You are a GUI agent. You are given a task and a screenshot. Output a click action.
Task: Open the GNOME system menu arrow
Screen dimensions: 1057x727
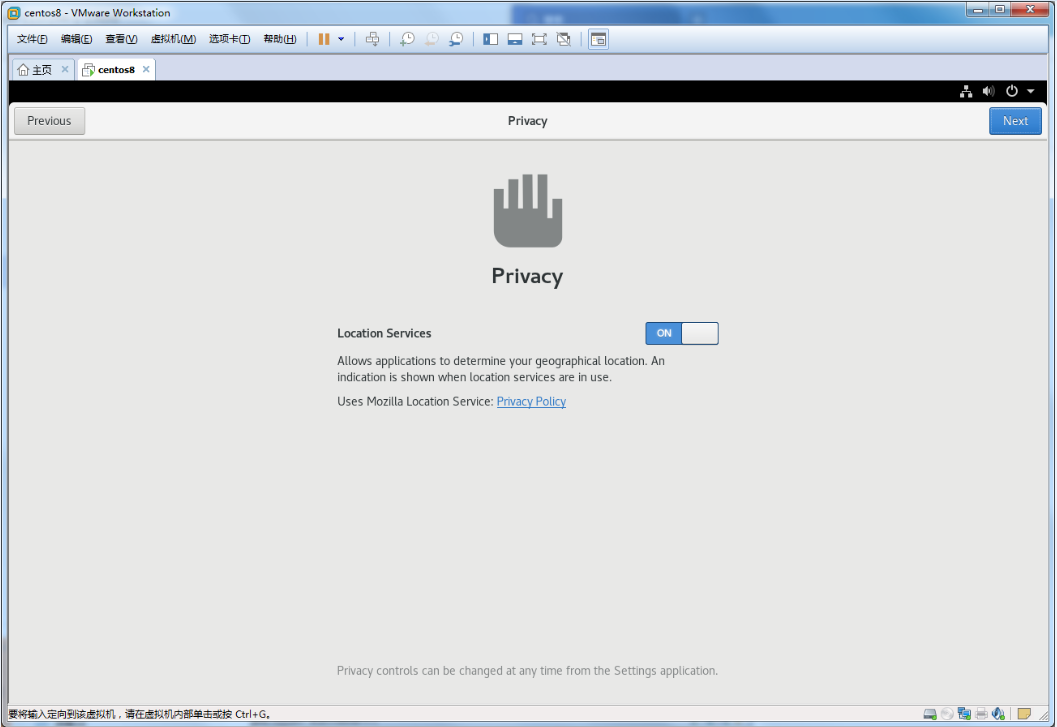(x=1031, y=91)
